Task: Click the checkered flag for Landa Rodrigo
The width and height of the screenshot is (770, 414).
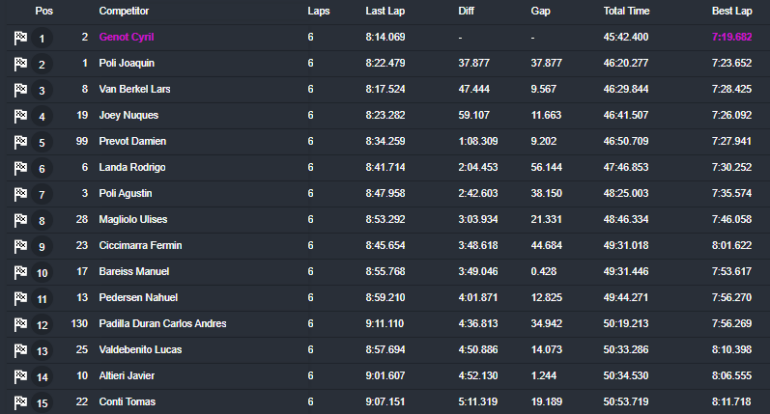Action: (20, 168)
